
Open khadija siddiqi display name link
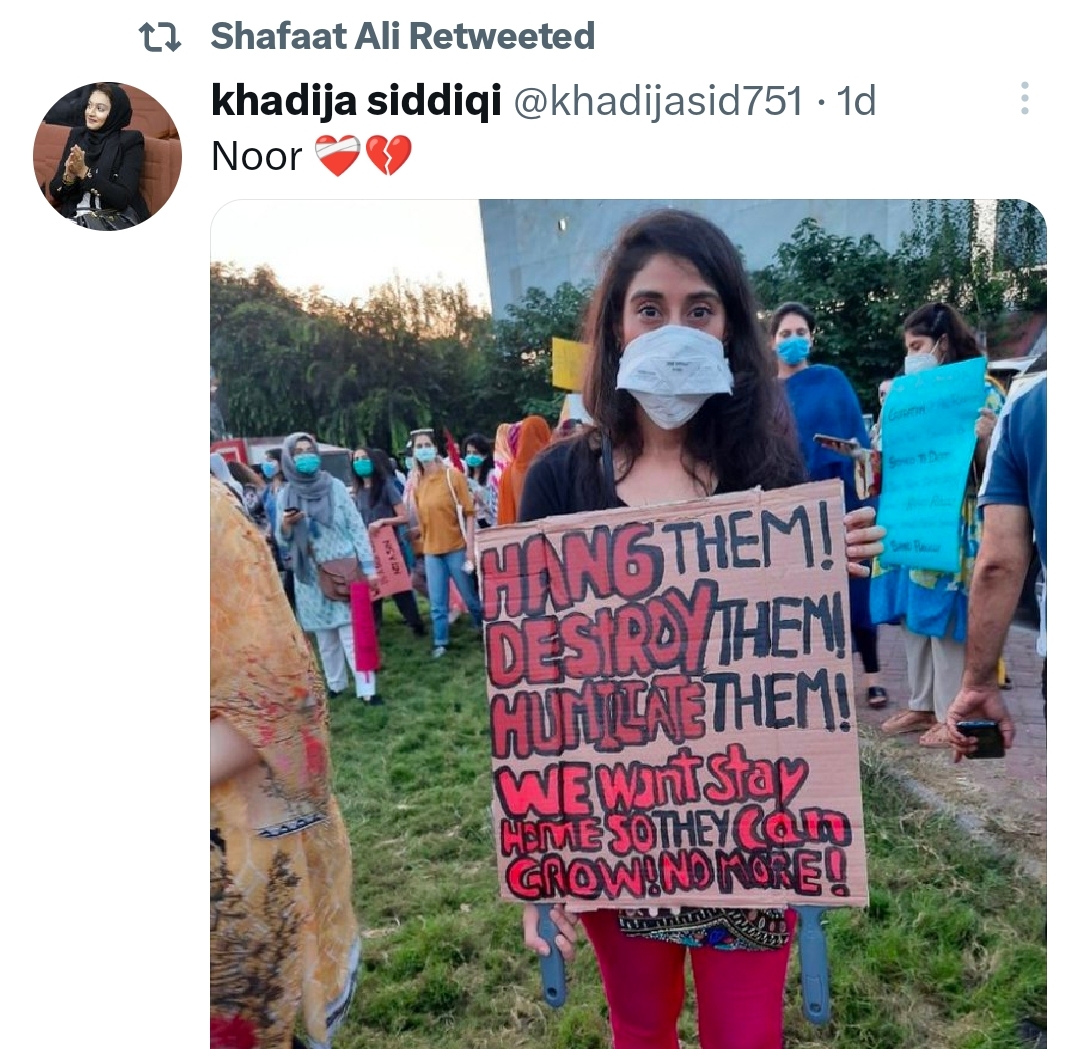pos(356,101)
